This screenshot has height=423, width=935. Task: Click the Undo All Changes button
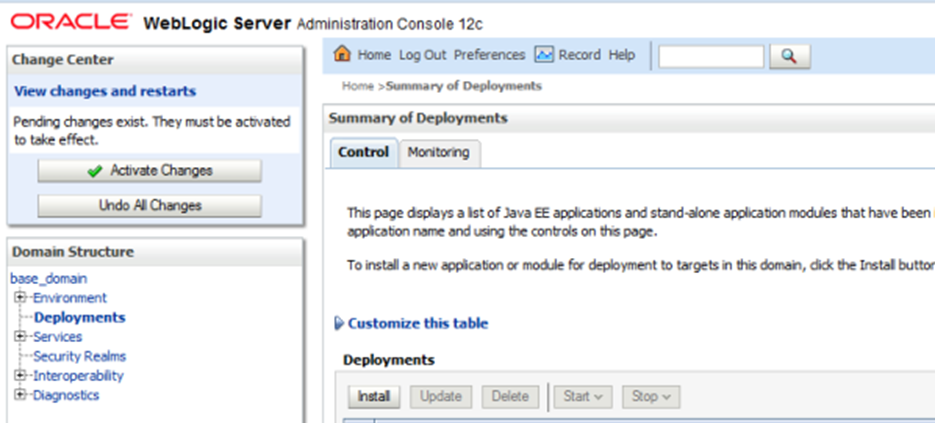(150, 206)
